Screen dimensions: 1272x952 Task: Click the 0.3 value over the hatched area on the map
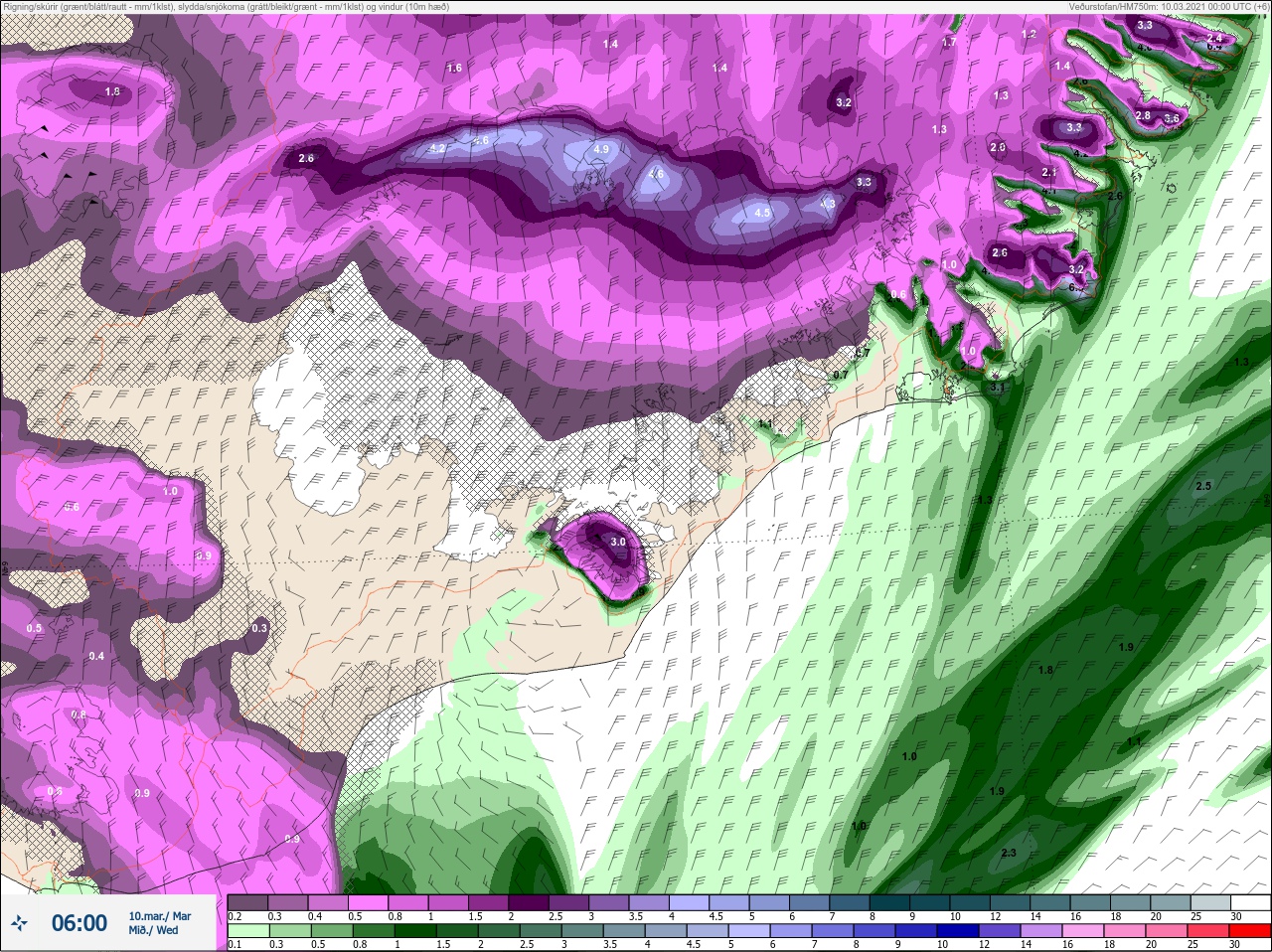point(259,628)
